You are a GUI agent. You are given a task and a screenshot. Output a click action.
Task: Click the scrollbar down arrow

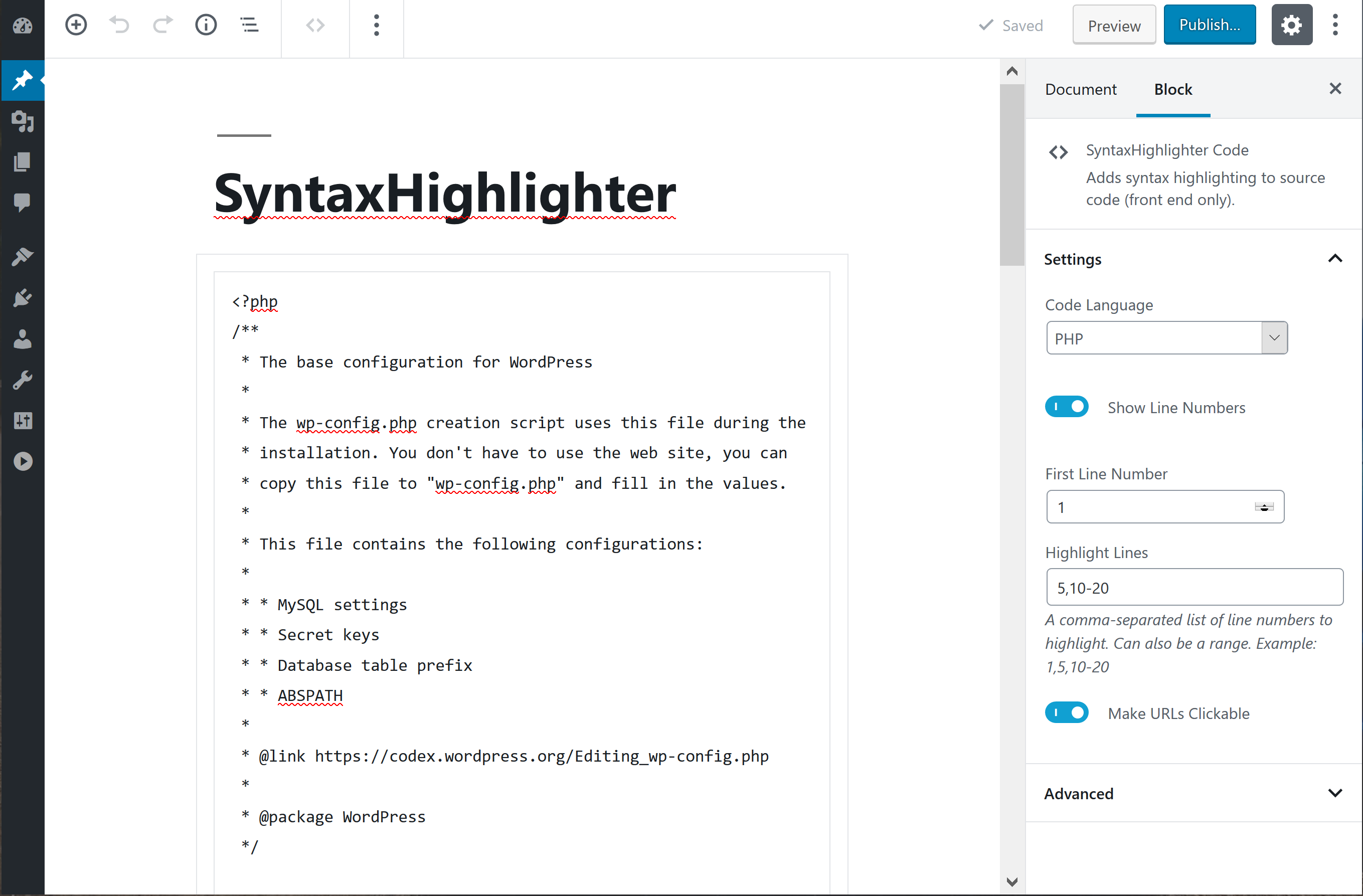[x=1012, y=882]
